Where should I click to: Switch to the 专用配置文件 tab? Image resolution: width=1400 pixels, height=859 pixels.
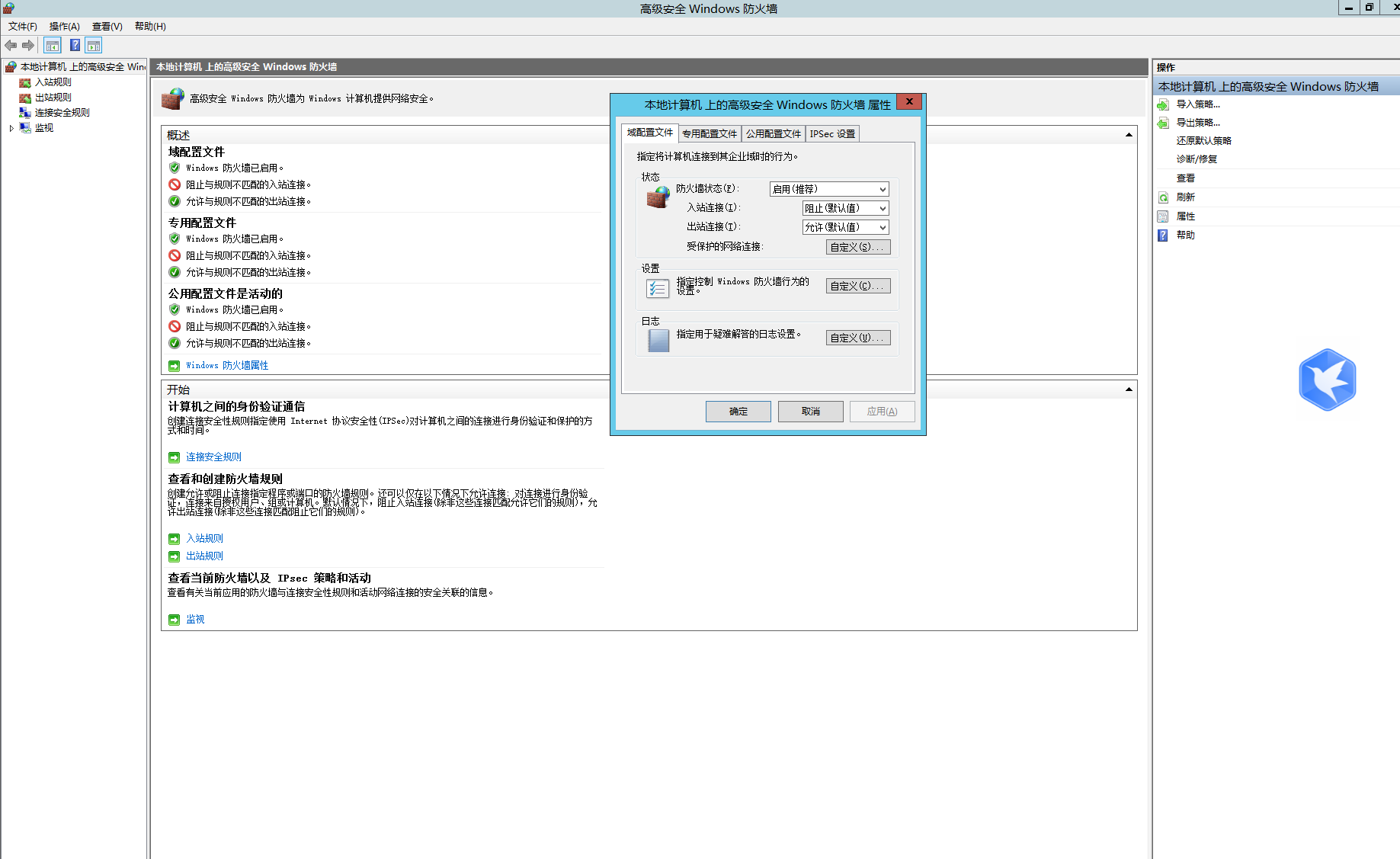pyautogui.click(x=710, y=133)
